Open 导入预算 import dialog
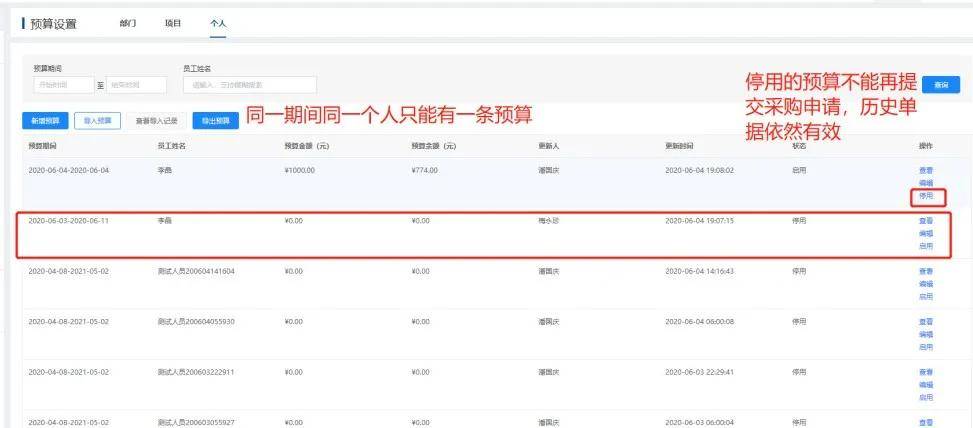973x428 pixels. (x=97, y=121)
